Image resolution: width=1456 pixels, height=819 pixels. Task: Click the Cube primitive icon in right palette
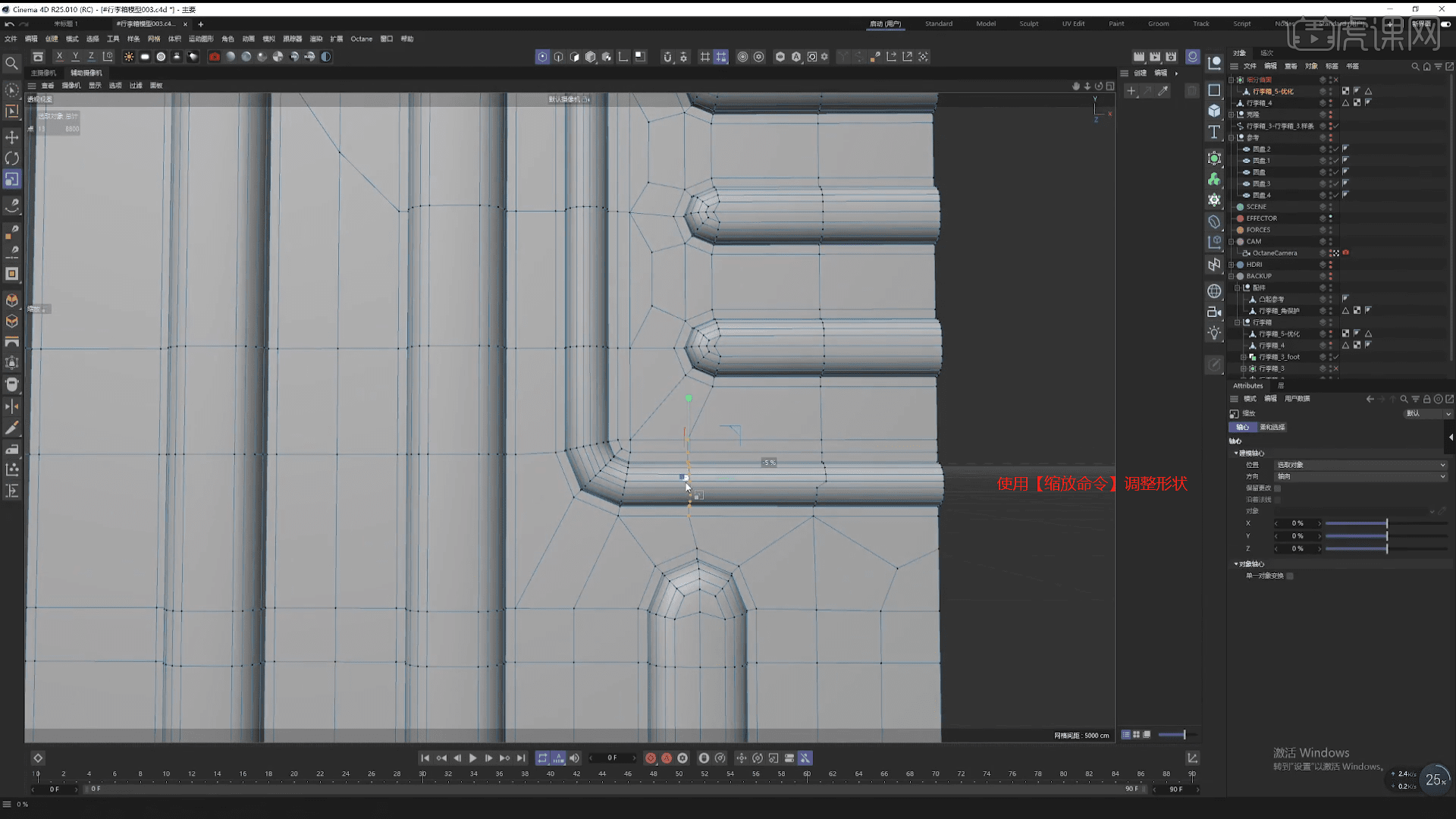(1214, 111)
